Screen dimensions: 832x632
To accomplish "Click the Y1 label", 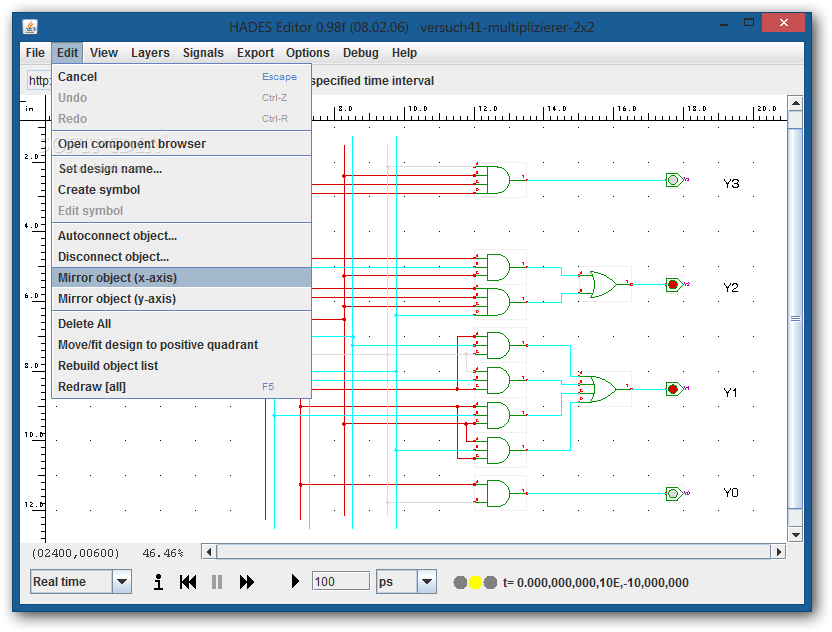I will coord(731,393).
